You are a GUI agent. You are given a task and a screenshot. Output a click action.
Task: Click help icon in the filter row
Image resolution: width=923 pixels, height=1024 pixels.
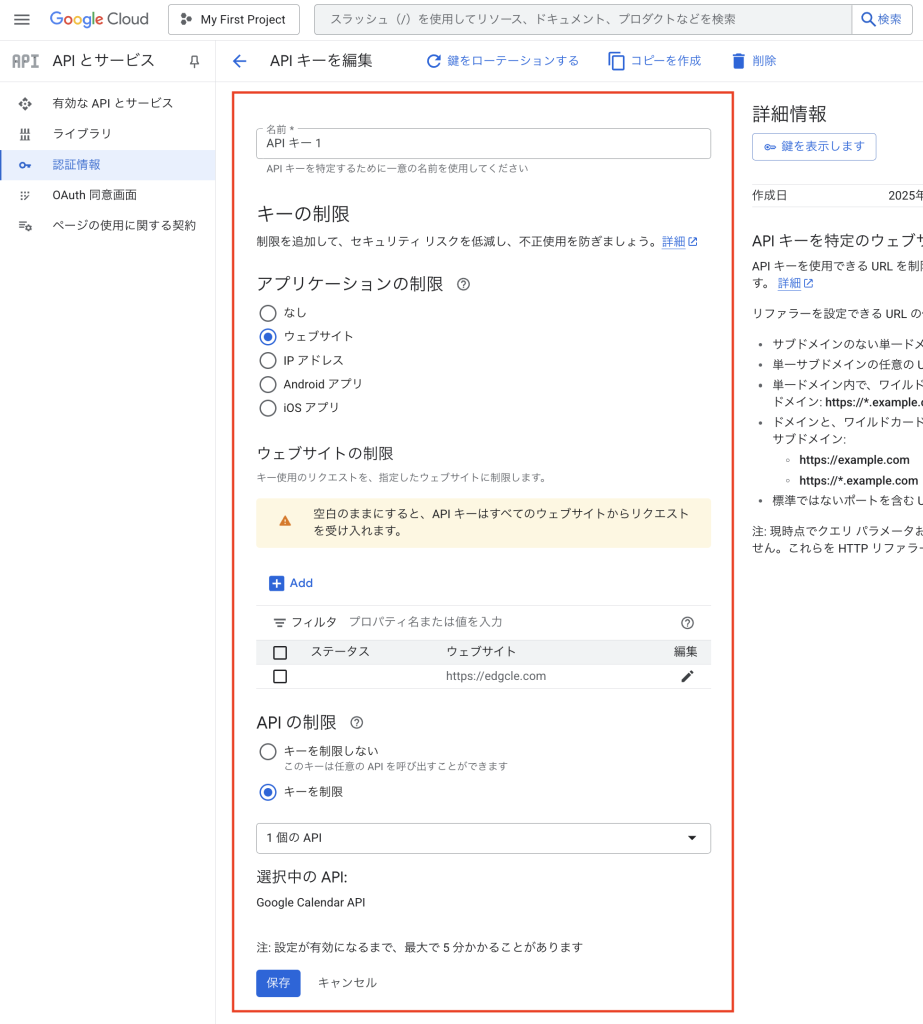coord(687,623)
